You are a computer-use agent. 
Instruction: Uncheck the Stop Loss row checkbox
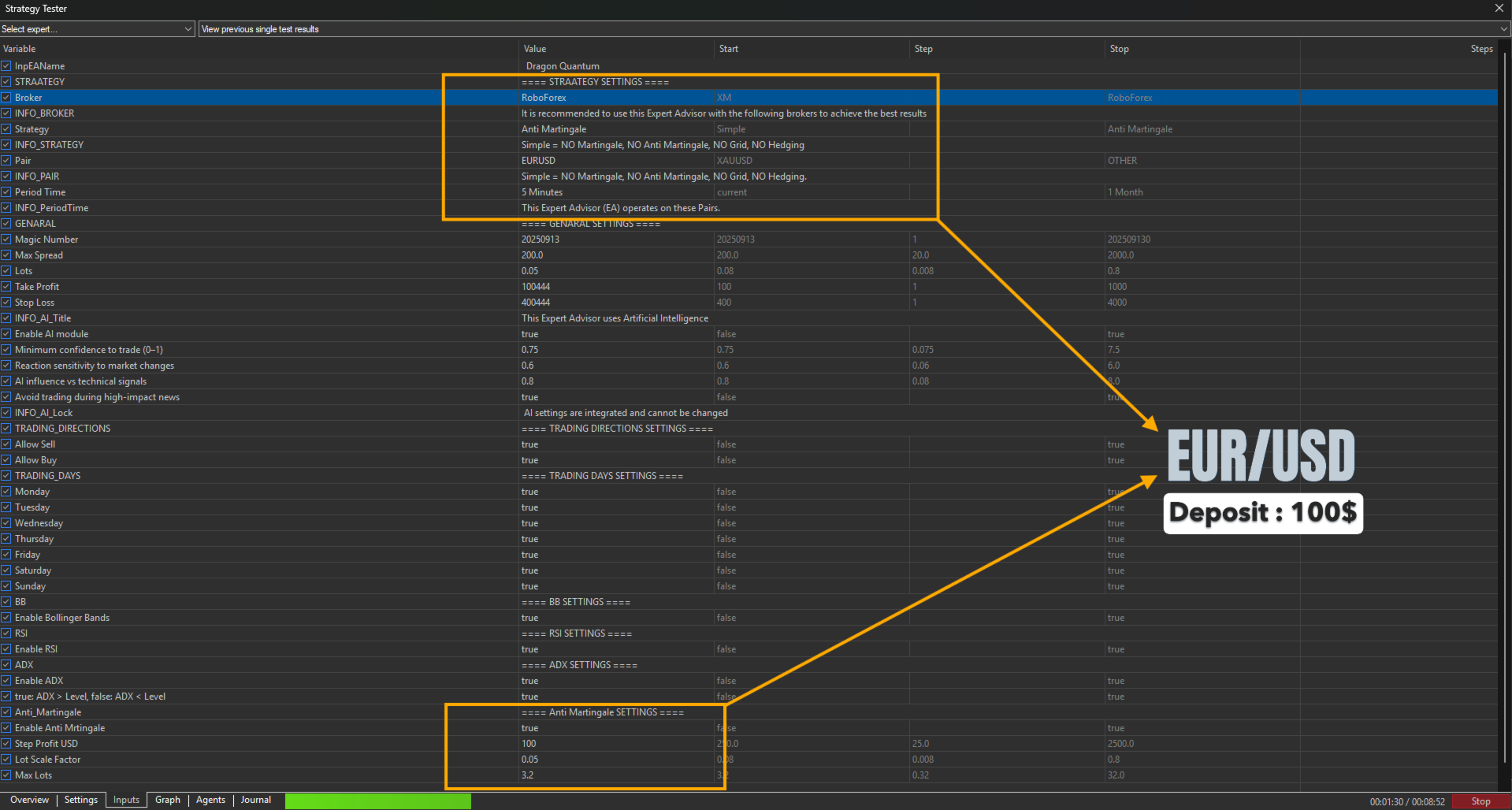pyautogui.click(x=6, y=303)
